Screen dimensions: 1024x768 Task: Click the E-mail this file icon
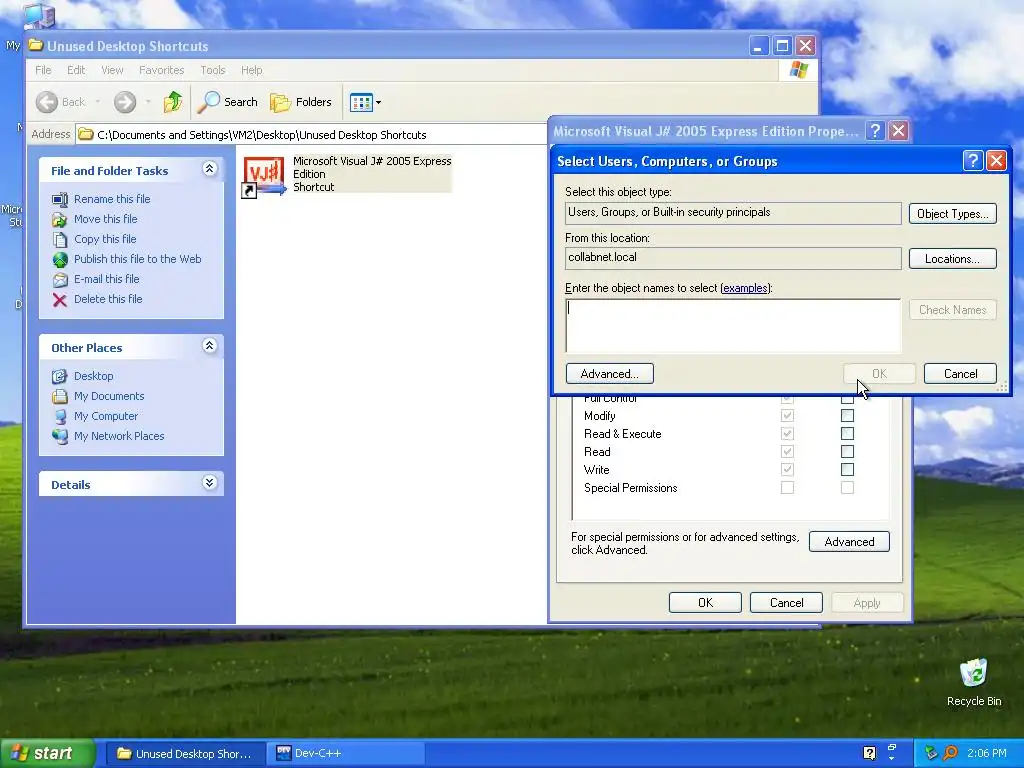(60, 280)
